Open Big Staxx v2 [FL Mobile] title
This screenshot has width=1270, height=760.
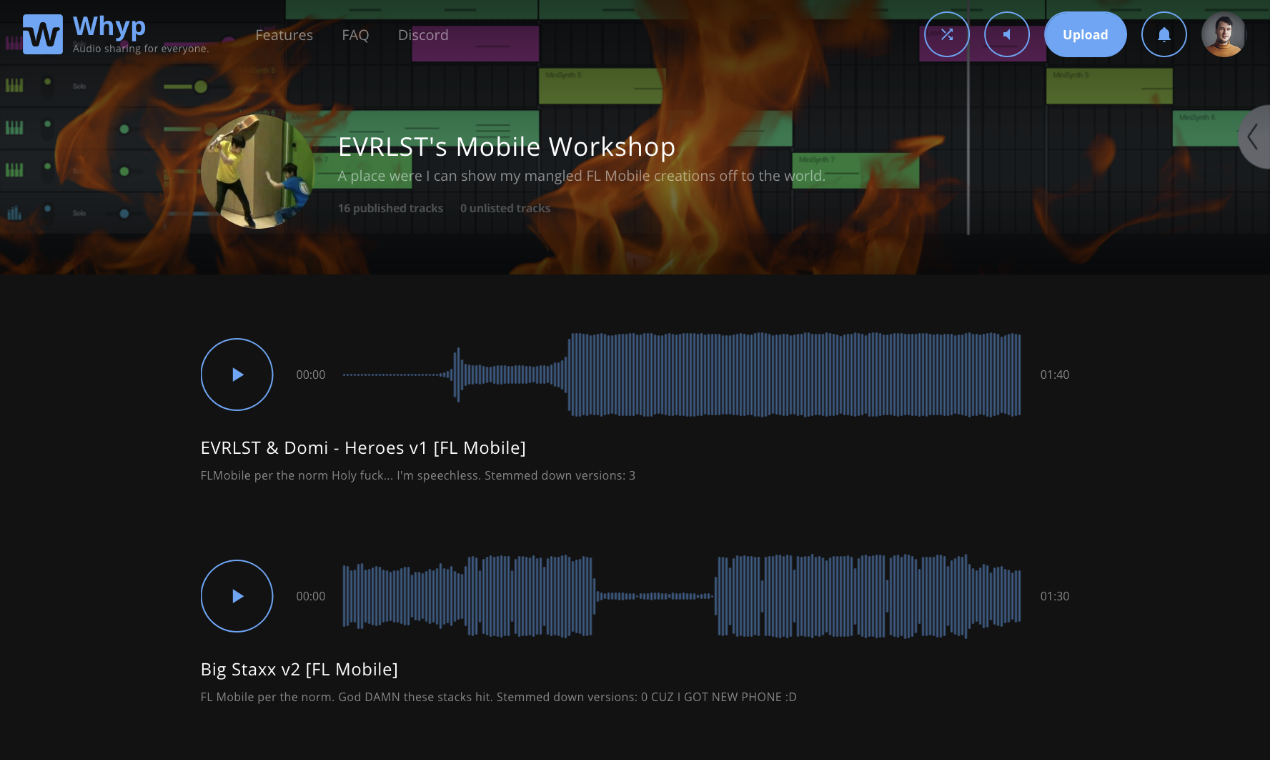tap(299, 670)
